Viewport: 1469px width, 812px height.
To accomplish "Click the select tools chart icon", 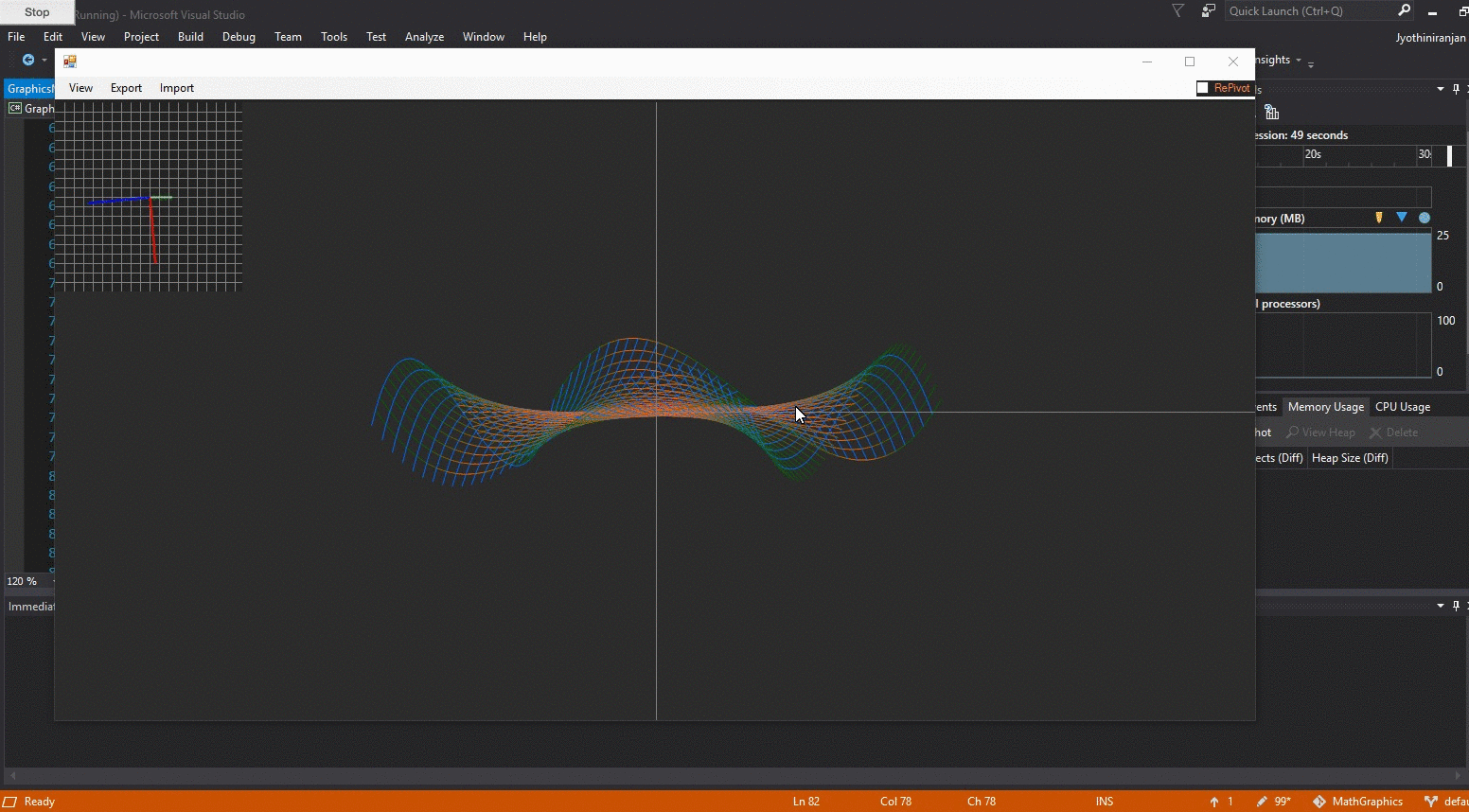I will point(1272,113).
